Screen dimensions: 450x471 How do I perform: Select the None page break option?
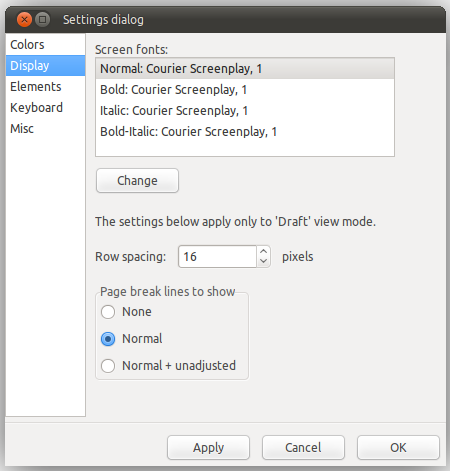coord(126,312)
